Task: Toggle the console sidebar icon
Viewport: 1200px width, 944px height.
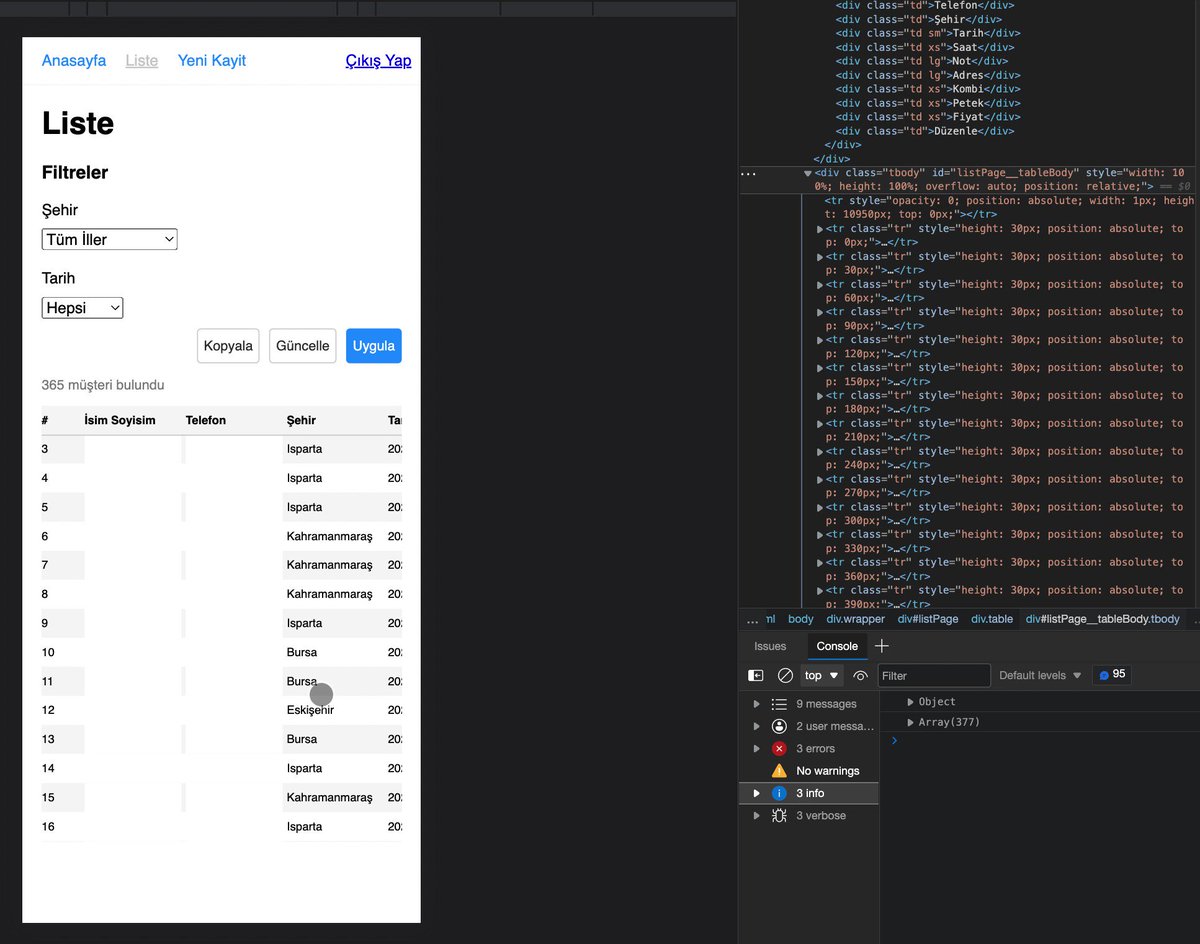Action: click(756, 676)
